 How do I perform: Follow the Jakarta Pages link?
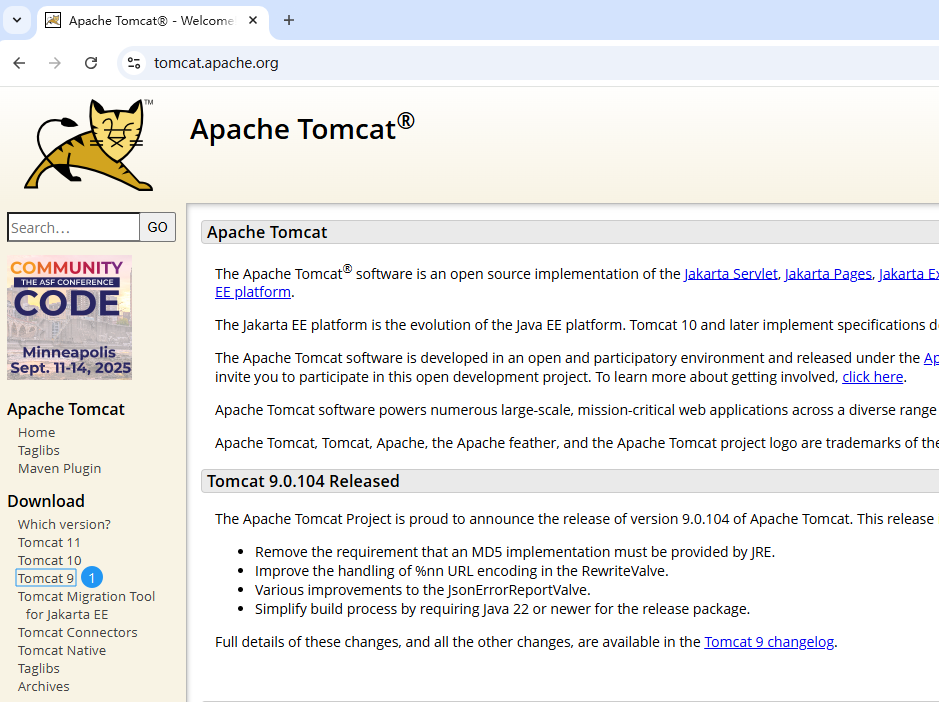[828, 274]
